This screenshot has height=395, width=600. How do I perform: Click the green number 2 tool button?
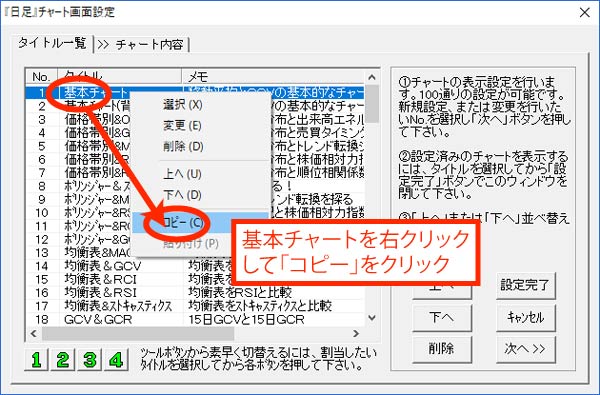pos(63,360)
